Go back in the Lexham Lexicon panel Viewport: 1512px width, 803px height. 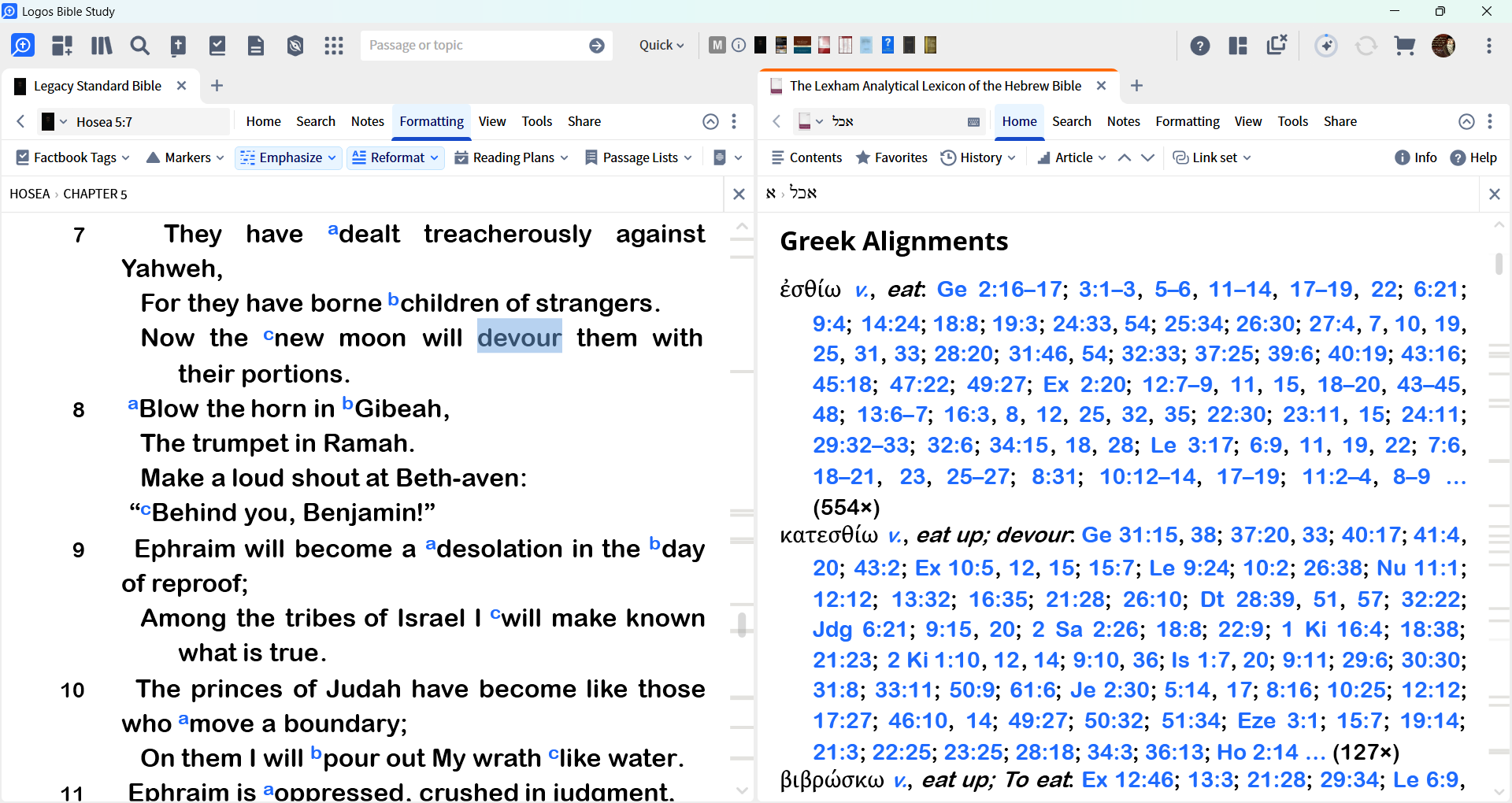coord(776,121)
